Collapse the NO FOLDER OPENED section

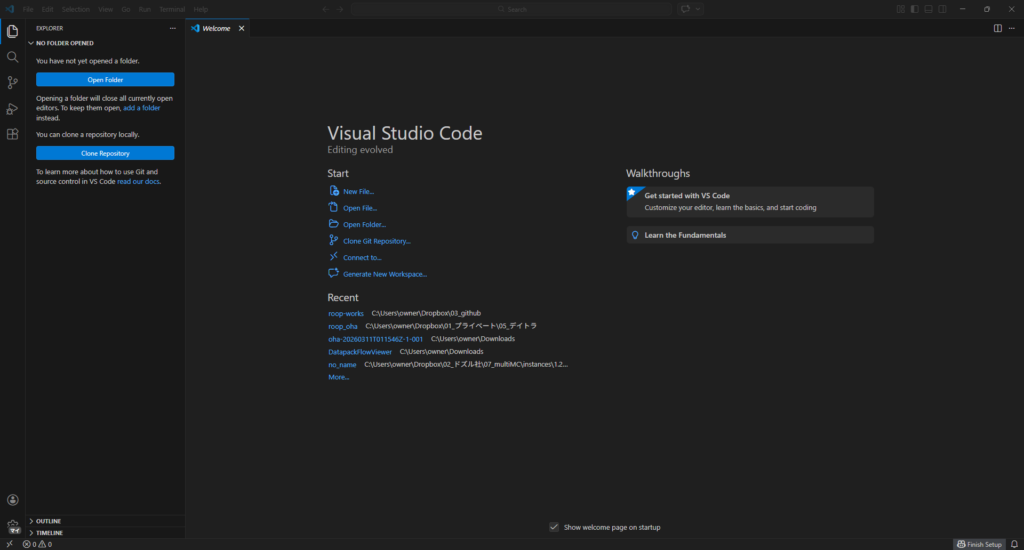[x=65, y=43]
